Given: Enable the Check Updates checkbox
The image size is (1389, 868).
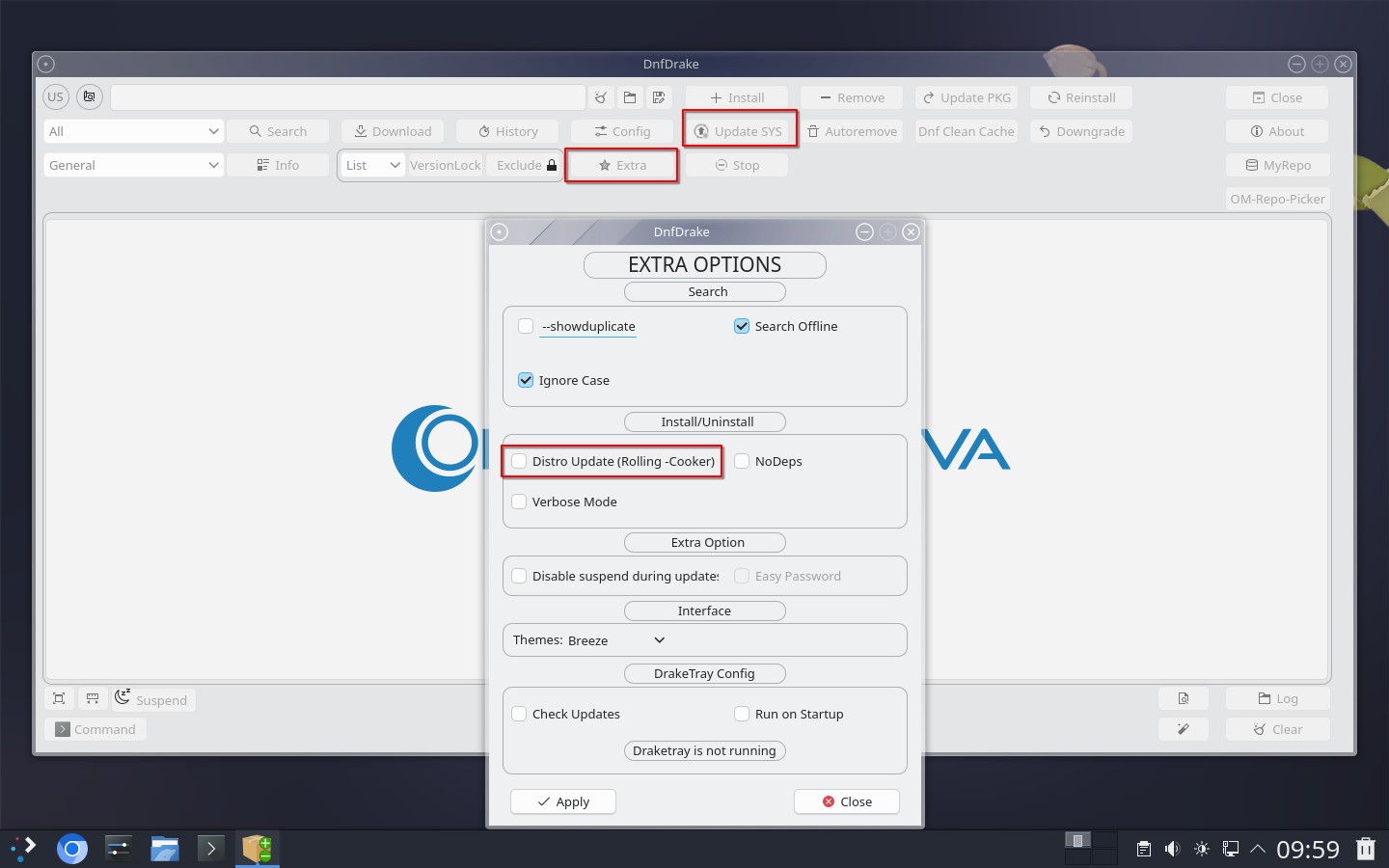Looking at the screenshot, I should point(519,714).
